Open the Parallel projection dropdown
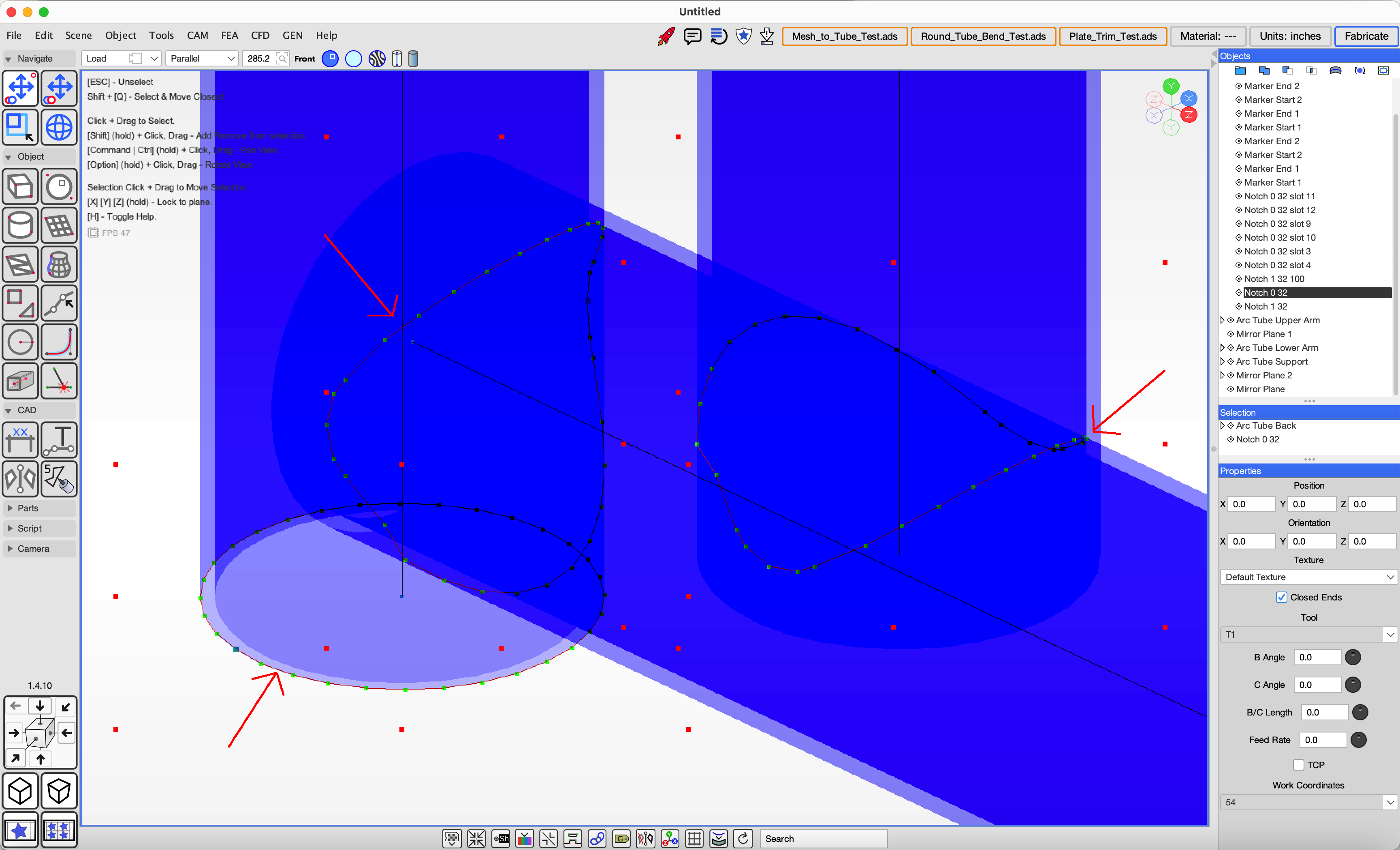The width and height of the screenshot is (1400, 850). pos(202,58)
